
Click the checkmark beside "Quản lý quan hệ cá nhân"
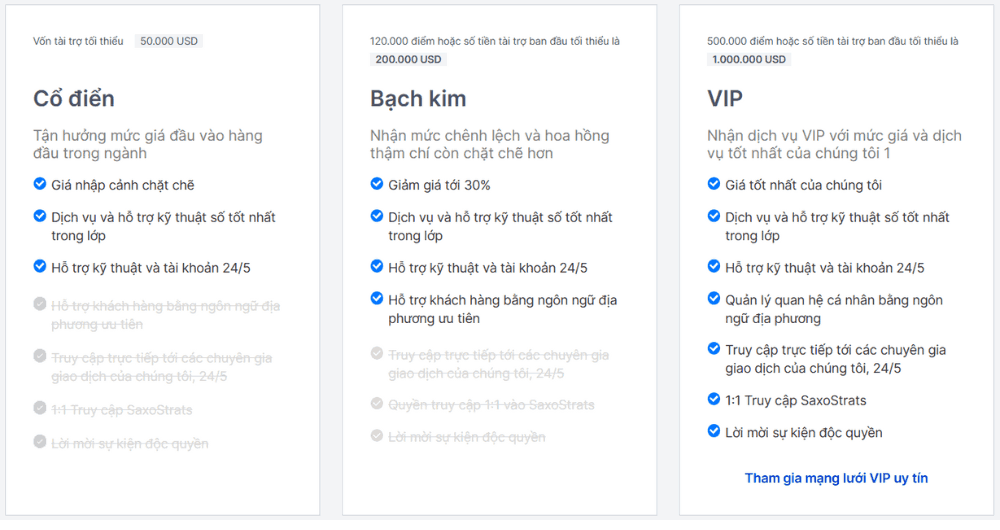tap(714, 299)
